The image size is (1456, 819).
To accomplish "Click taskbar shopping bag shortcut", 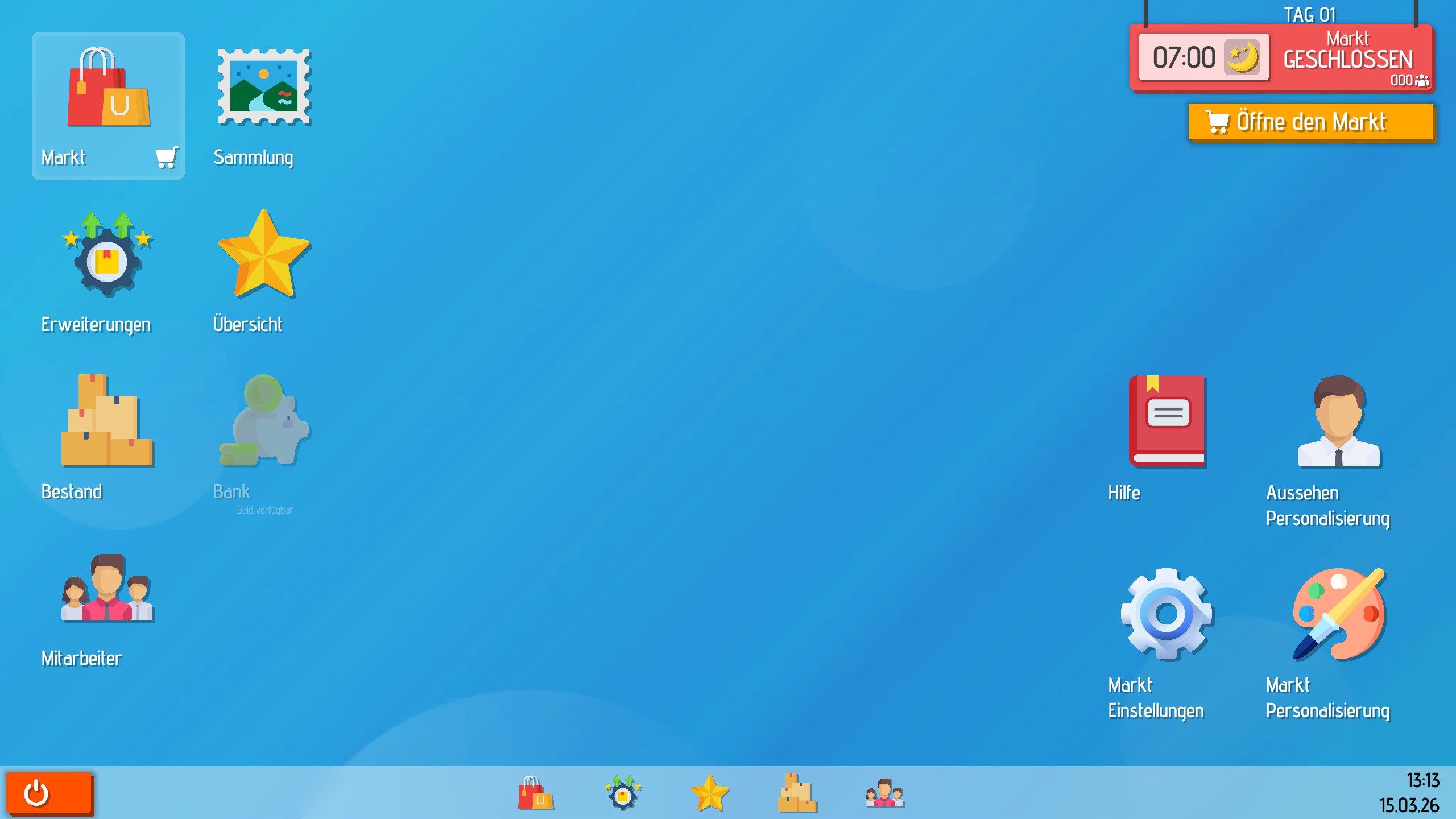I will point(535,793).
